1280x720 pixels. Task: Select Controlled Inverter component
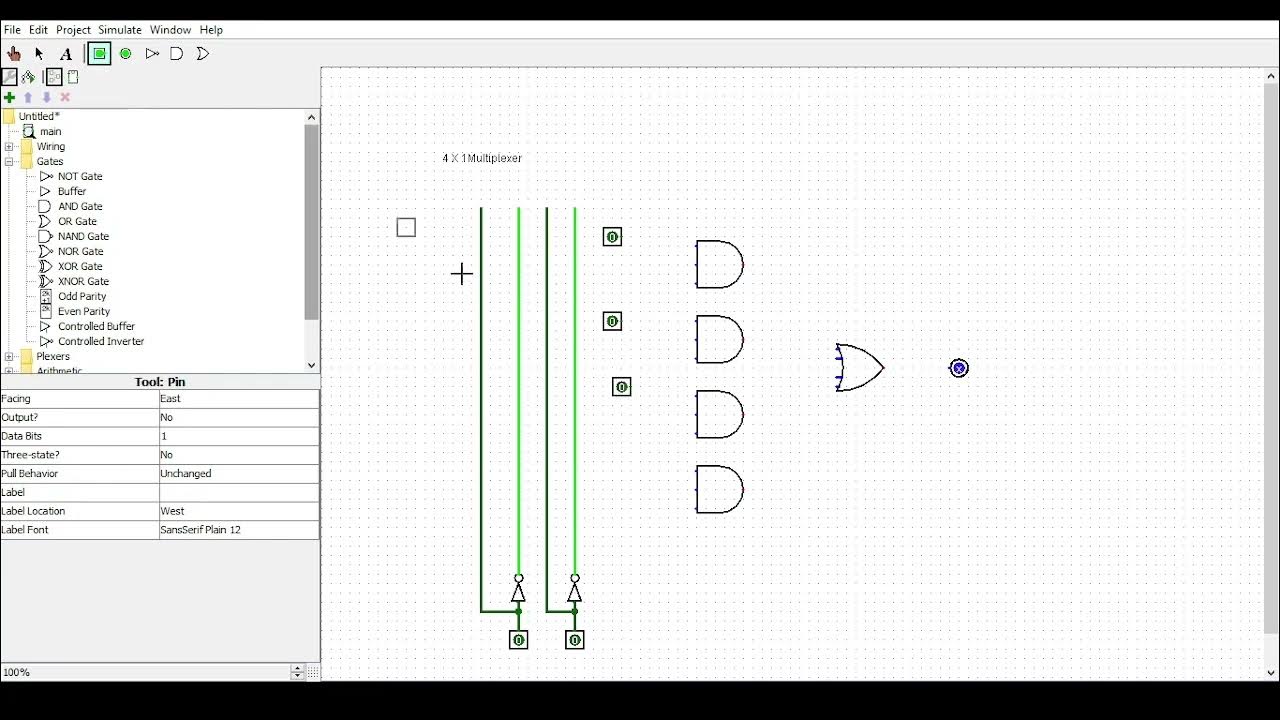(101, 341)
